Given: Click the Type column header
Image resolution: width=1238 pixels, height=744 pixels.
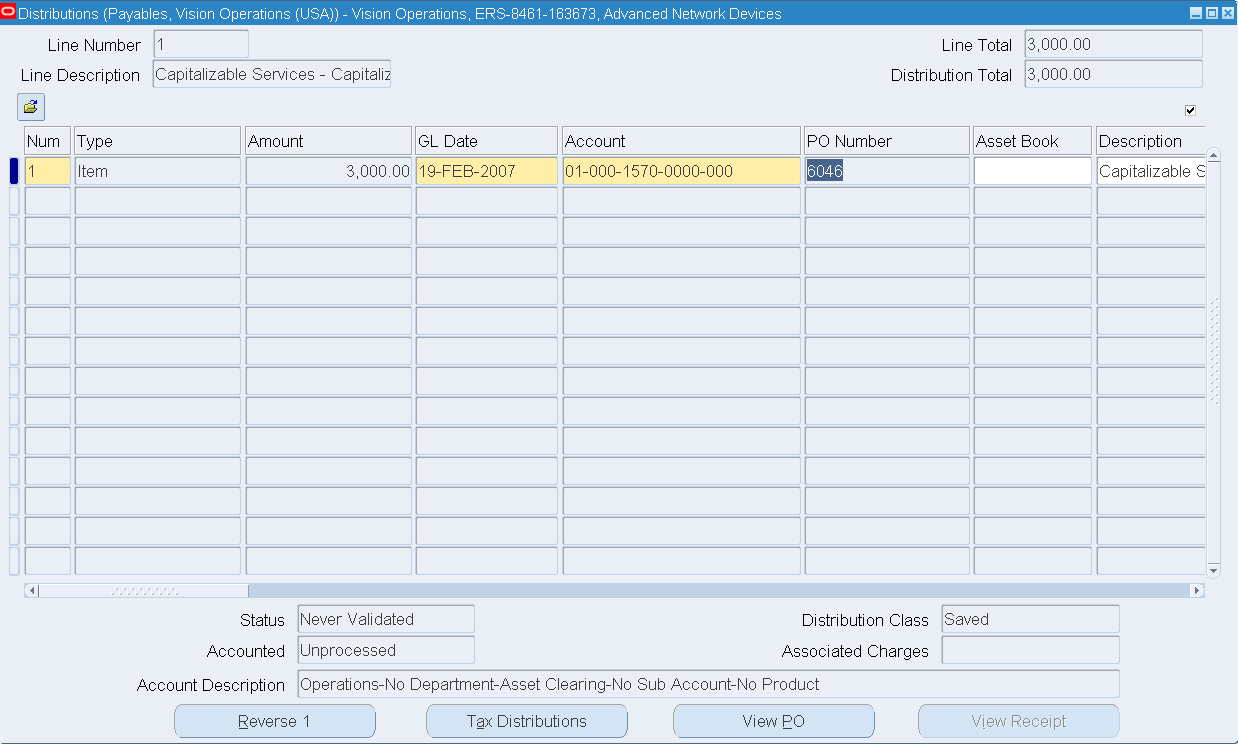Looking at the screenshot, I should point(158,141).
